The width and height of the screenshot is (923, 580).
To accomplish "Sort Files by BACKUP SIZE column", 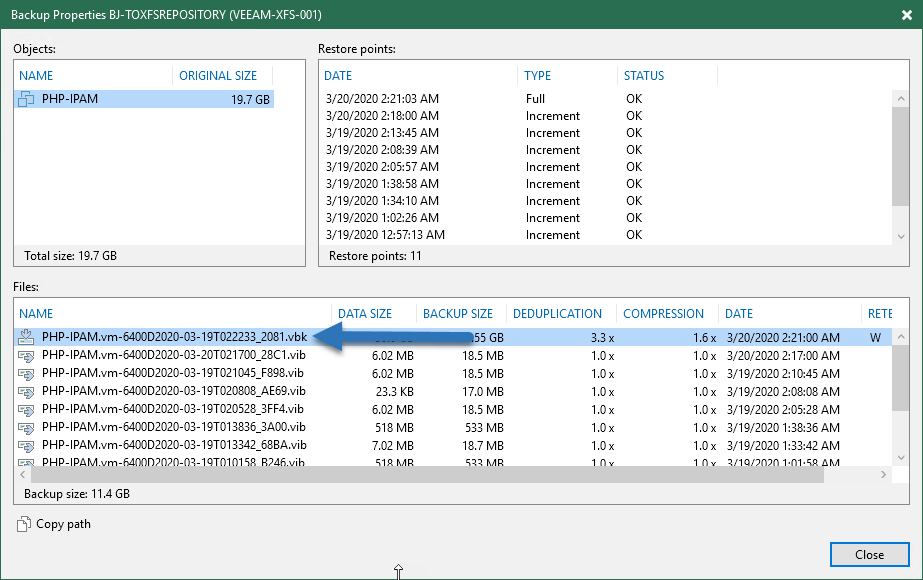I will [458, 313].
